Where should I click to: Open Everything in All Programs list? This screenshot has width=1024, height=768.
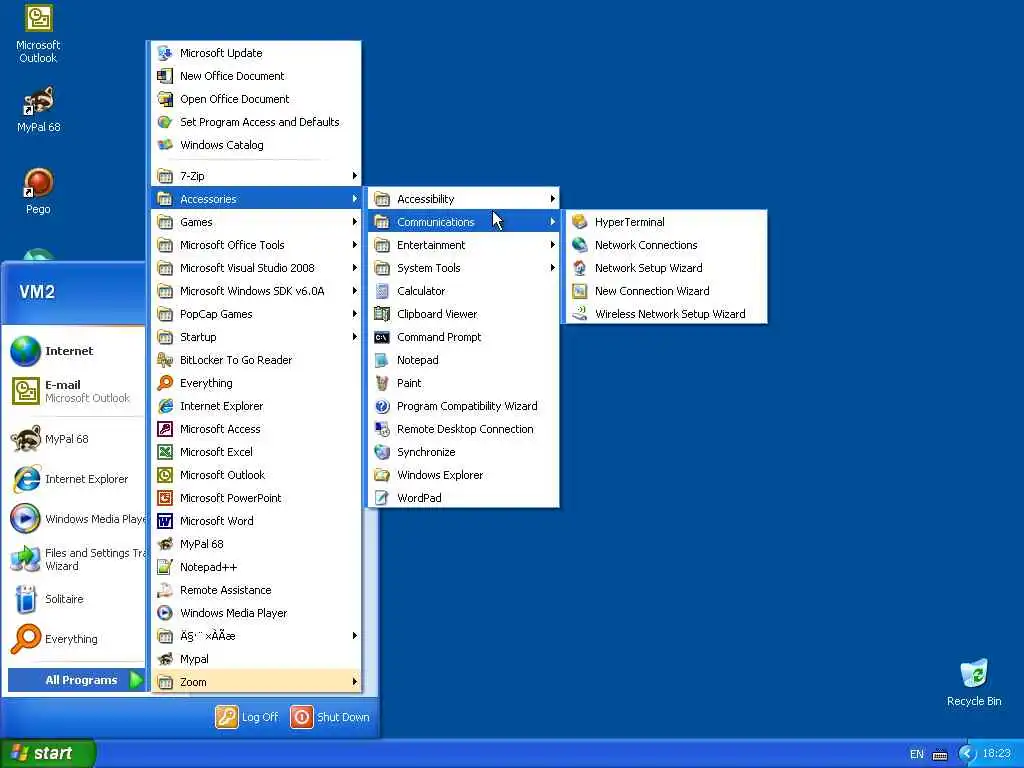click(x=257, y=383)
